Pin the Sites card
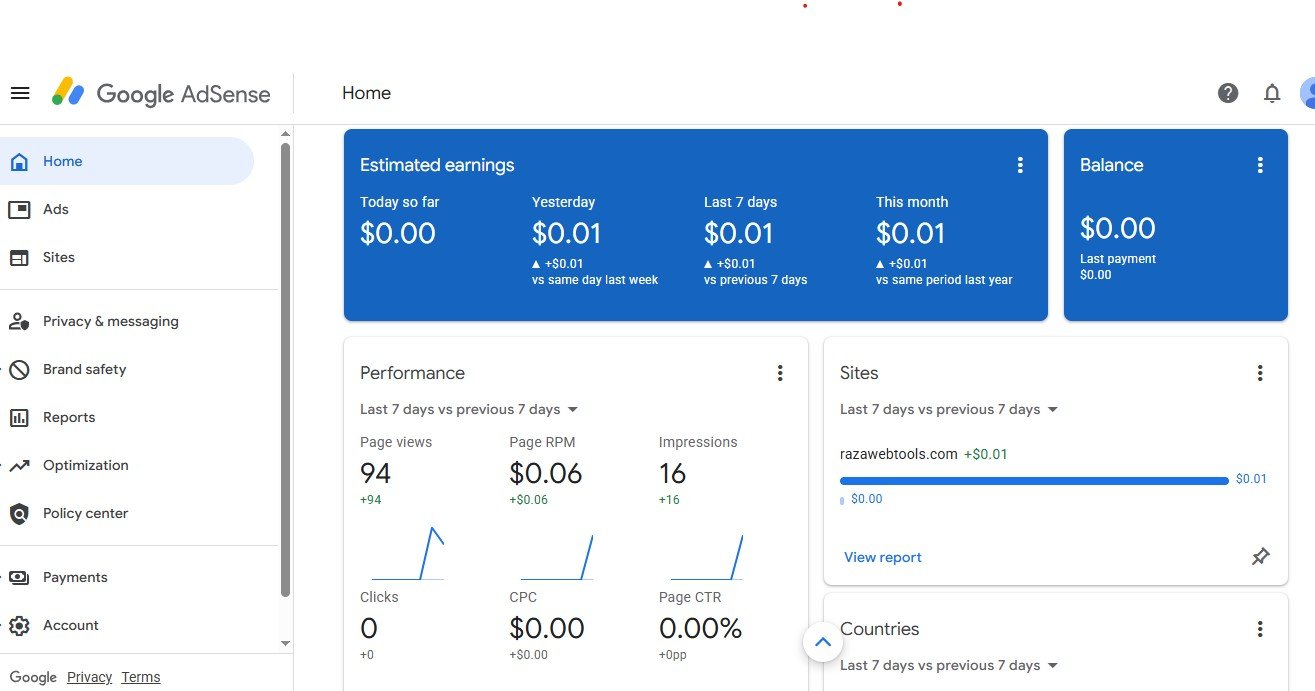This screenshot has height=691, width=1315. tap(1260, 556)
